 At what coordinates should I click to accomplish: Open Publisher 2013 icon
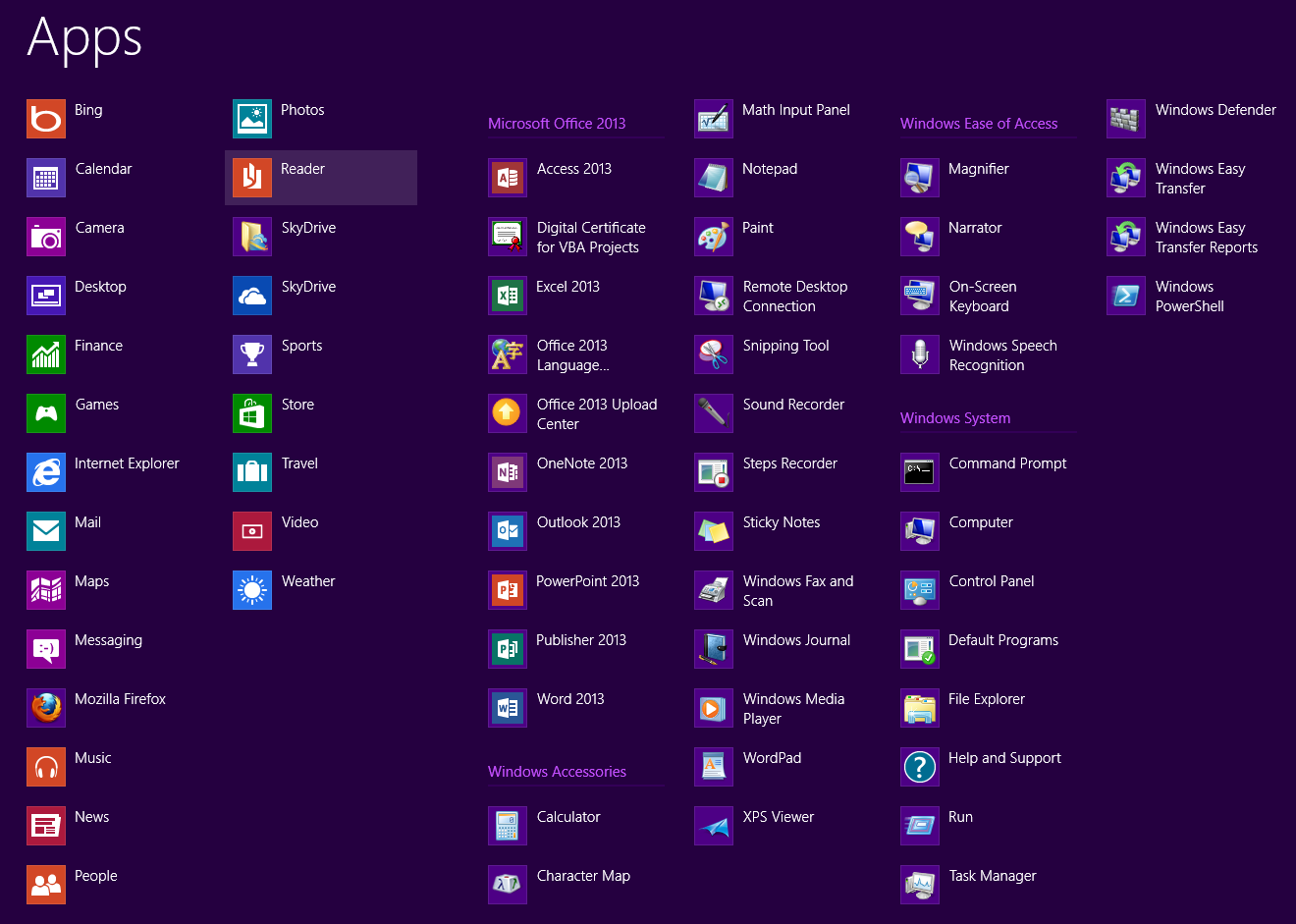coord(508,649)
